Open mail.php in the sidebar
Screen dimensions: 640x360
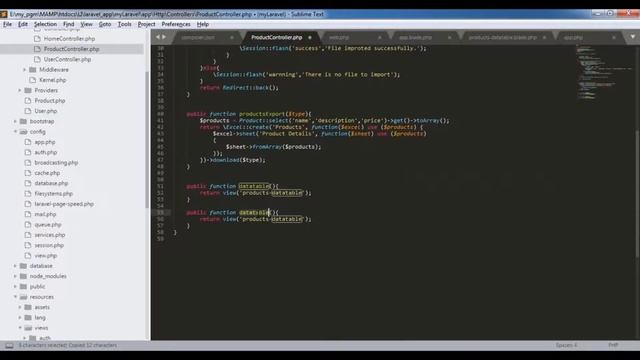(x=45, y=214)
